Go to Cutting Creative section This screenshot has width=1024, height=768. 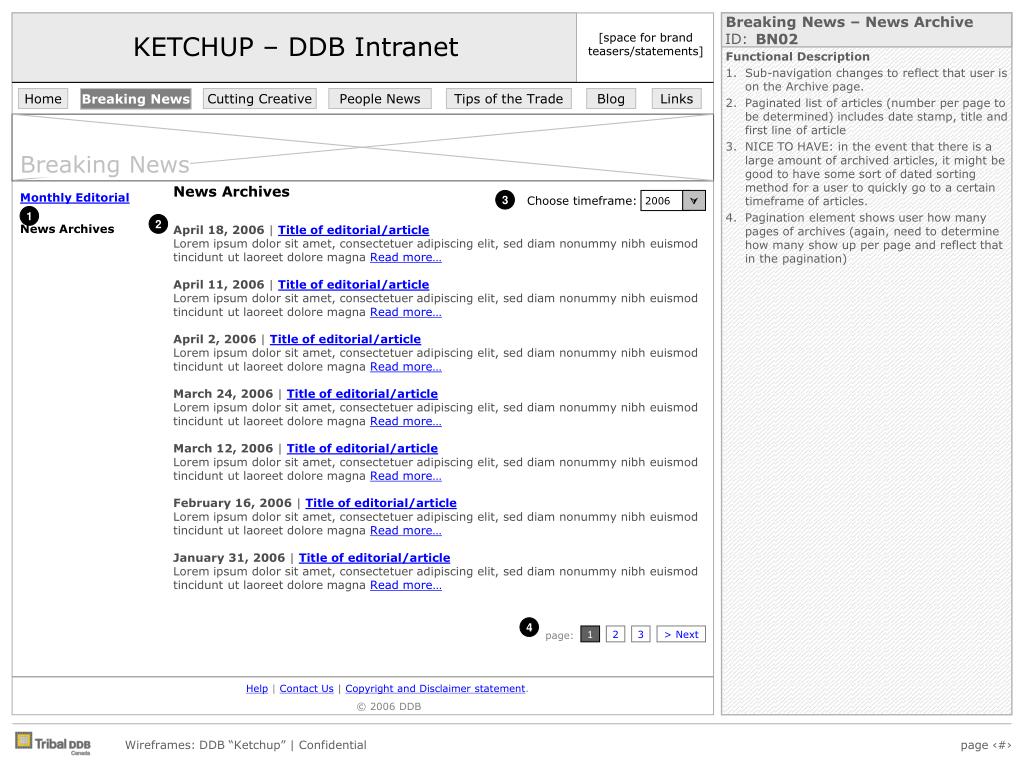[x=259, y=99]
